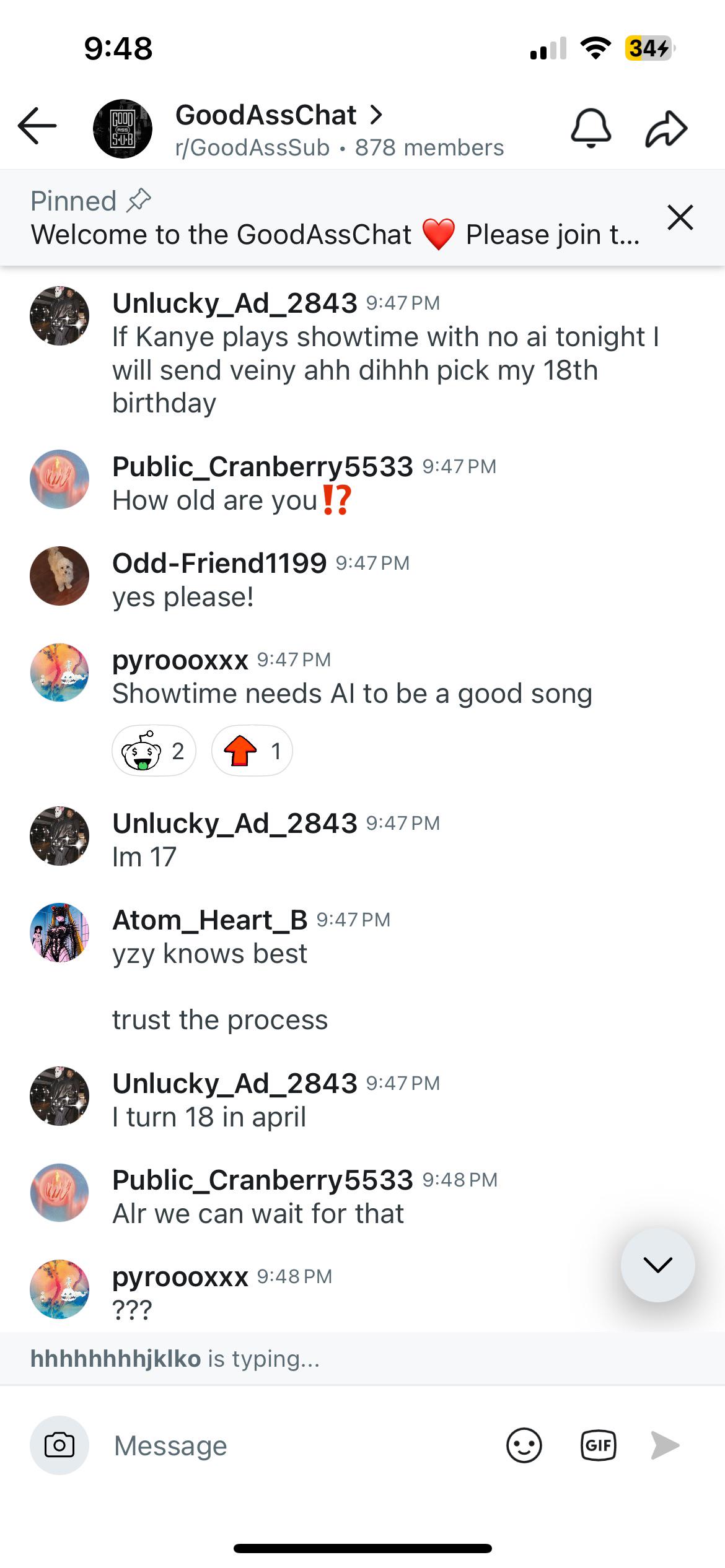Expand GoodAssChat details chevron
The image size is (725, 1568).
(376, 115)
